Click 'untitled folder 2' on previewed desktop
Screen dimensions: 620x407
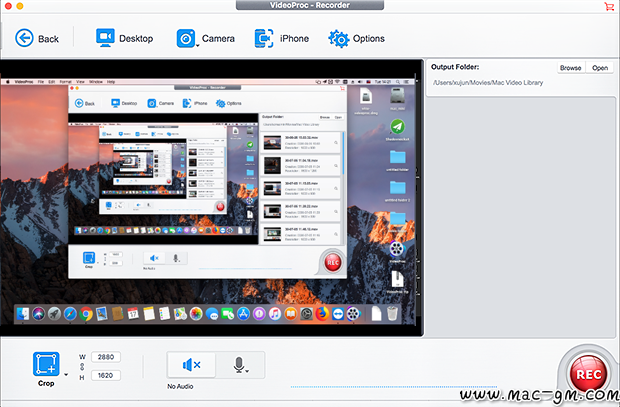(397, 188)
